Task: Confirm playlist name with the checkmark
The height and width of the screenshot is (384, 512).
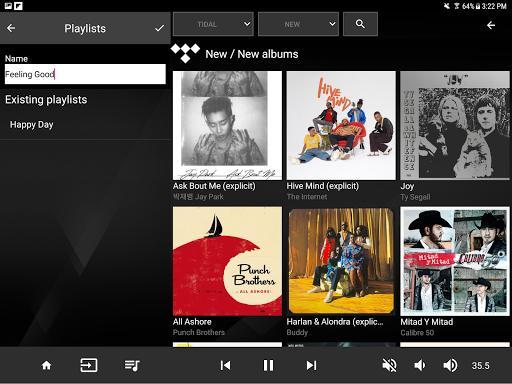Action: 159,28
